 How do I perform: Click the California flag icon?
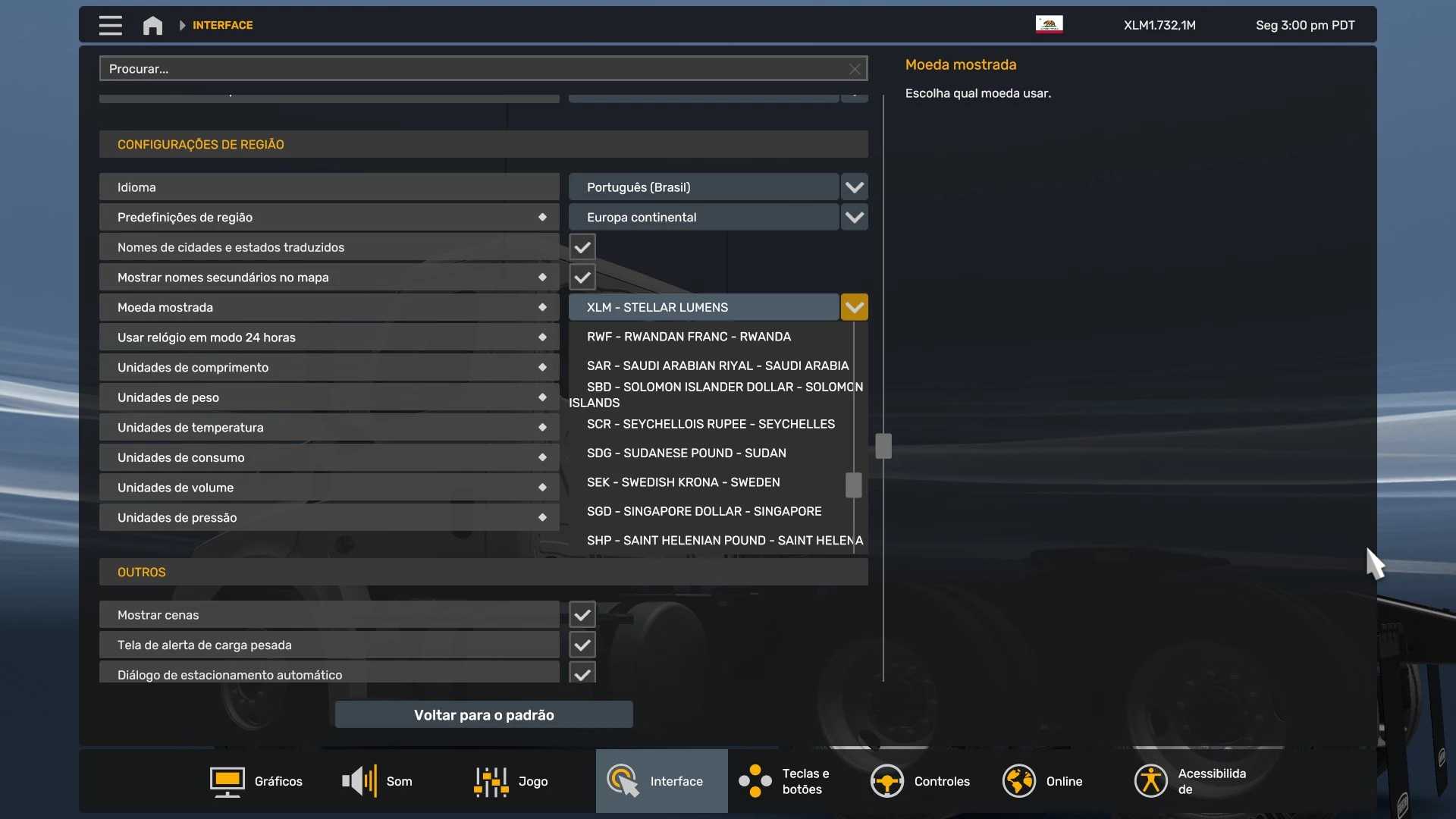point(1049,24)
